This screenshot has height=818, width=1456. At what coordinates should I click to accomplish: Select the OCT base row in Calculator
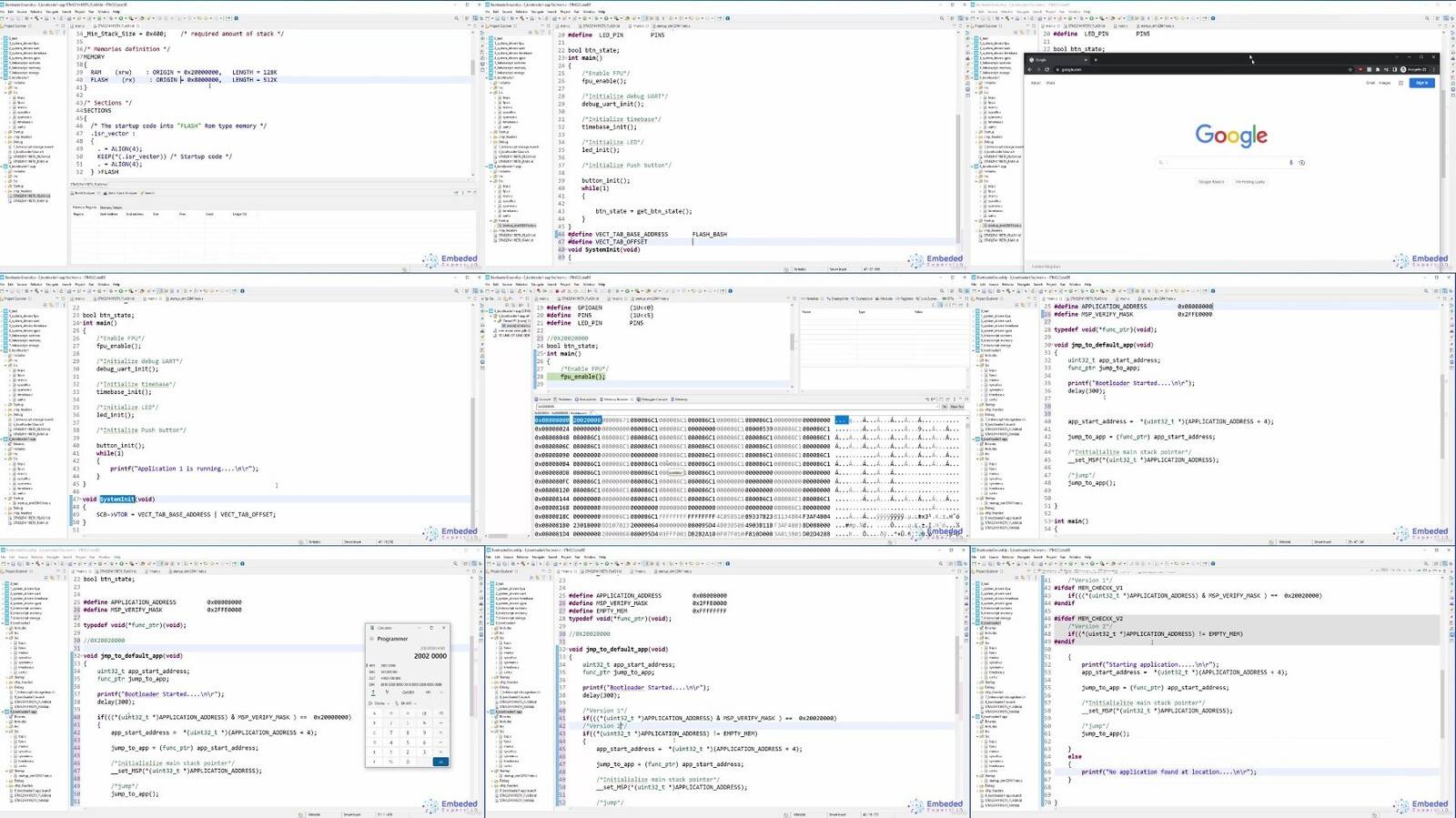pos(407,678)
